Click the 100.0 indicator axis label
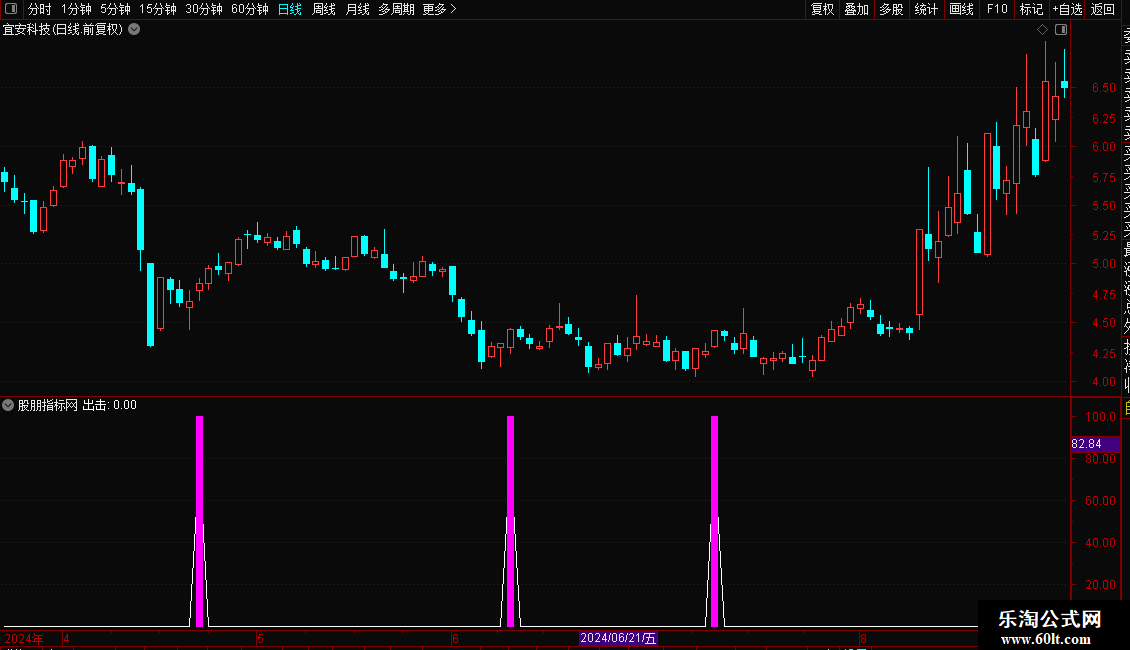Viewport: 1130px width, 650px height. [x=1100, y=417]
